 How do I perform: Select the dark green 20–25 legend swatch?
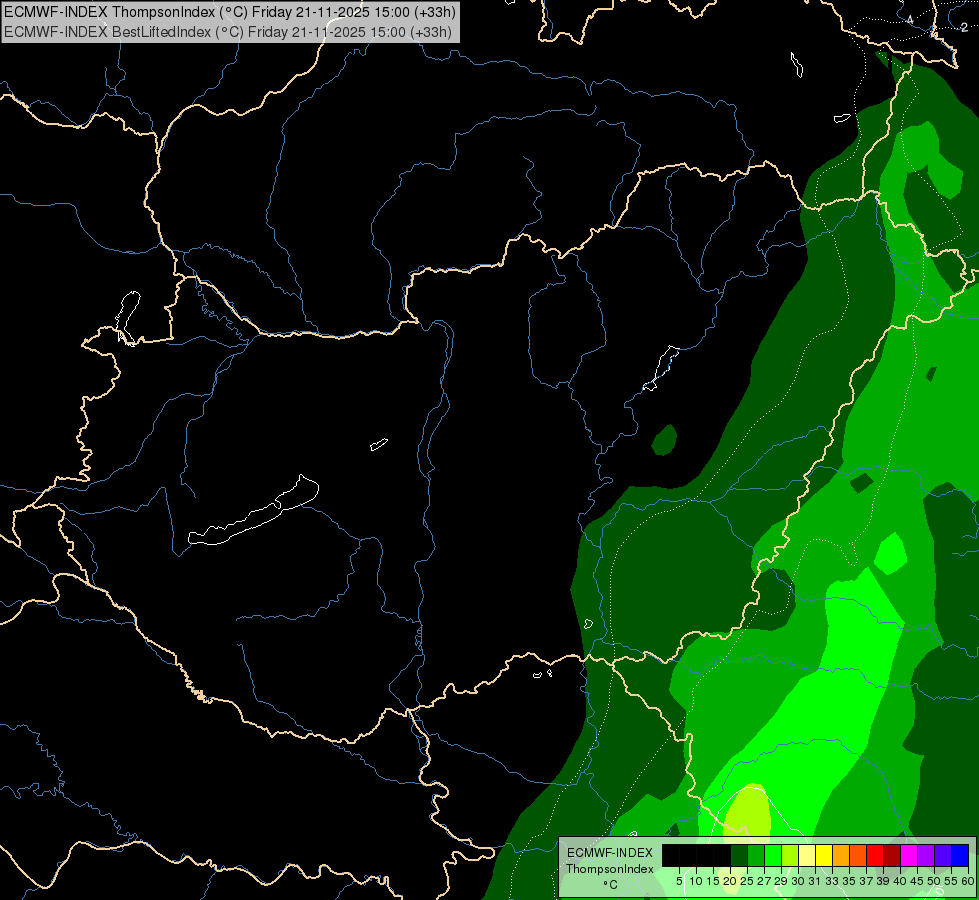click(x=739, y=855)
